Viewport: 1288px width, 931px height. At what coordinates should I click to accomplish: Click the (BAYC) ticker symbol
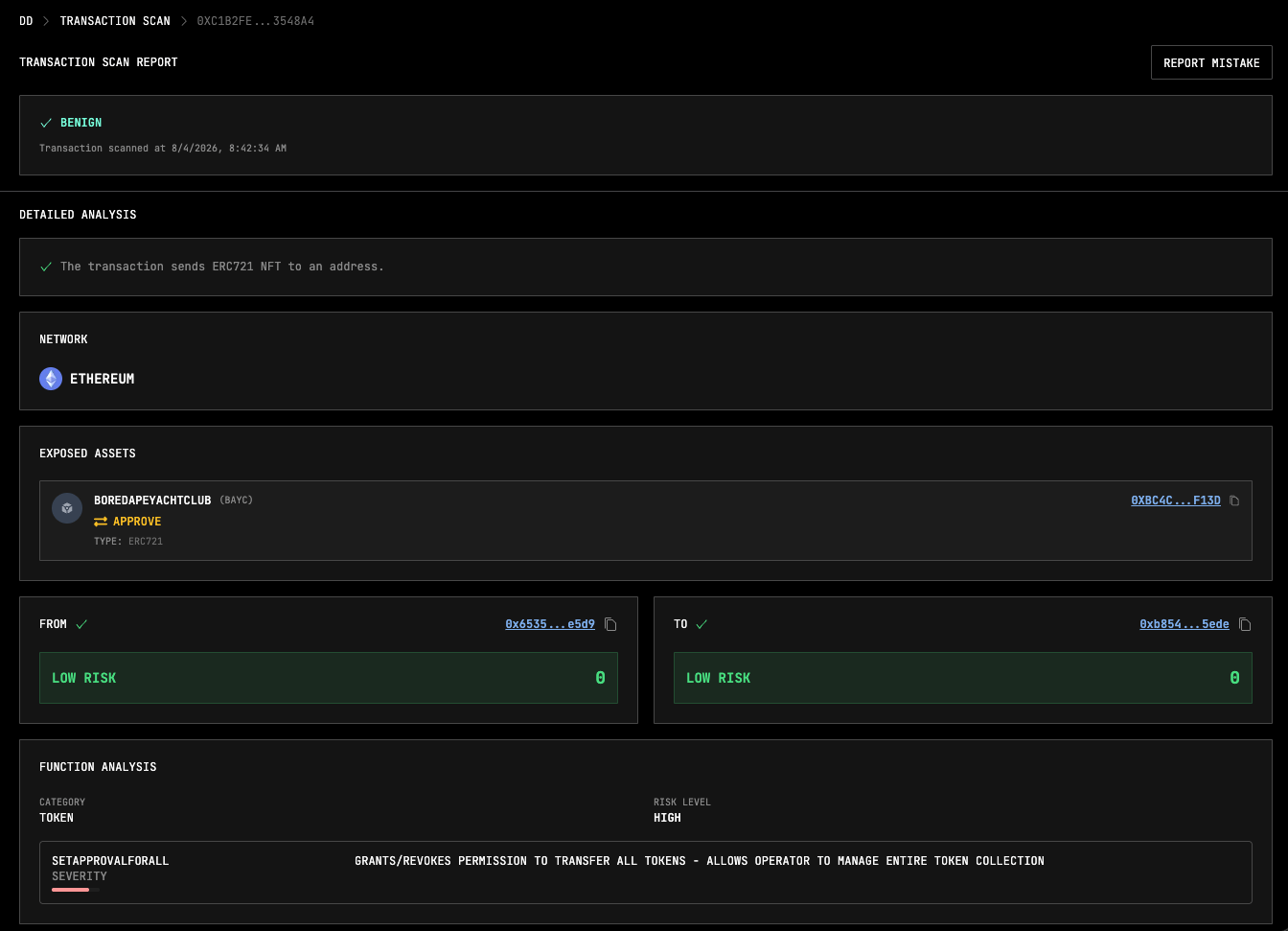(236, 500)
